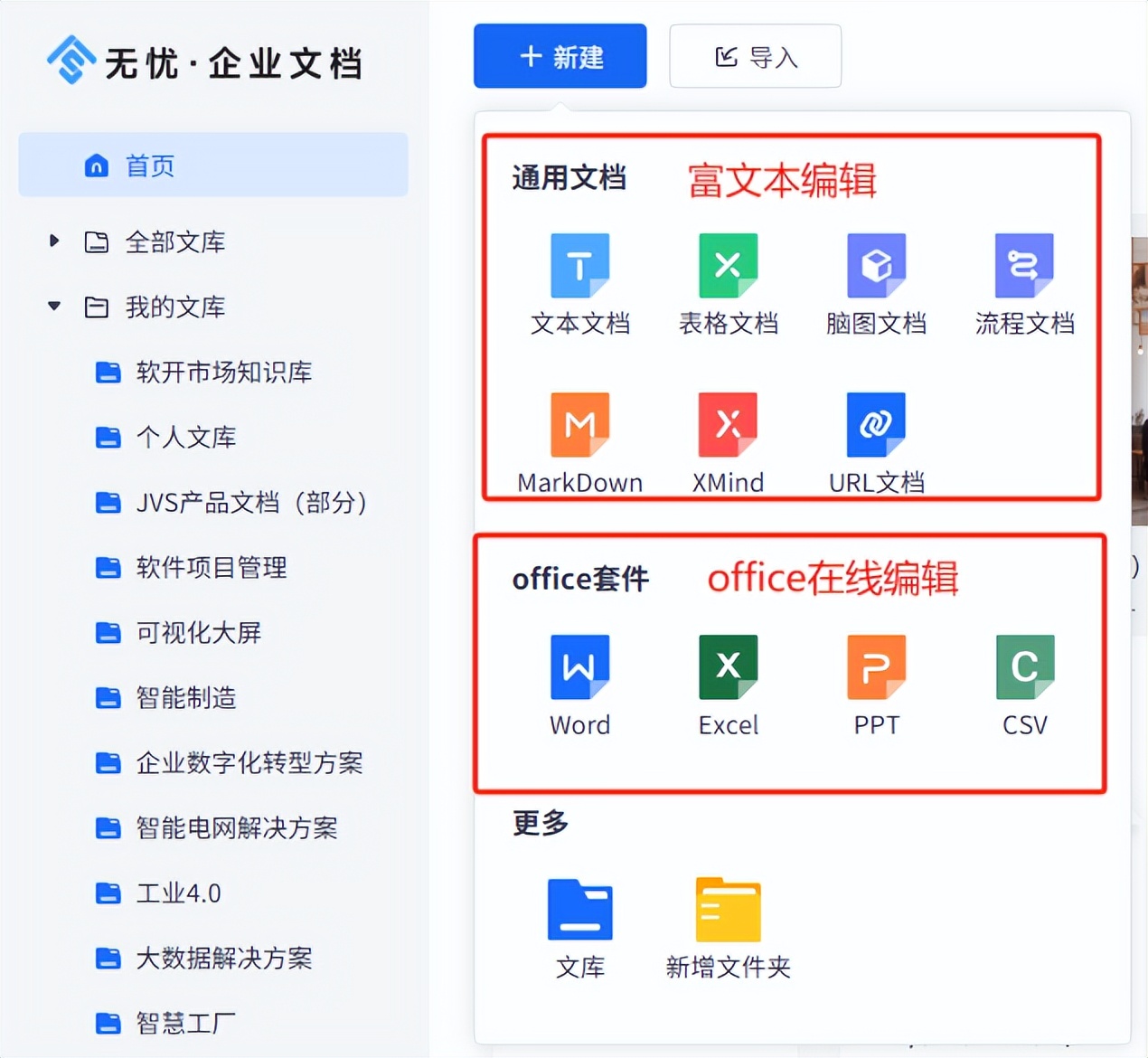Viewport: 1148px width, 1058px height.
Task: Open 我的文库 in the sidebar
Action: (x=175, y=307)
